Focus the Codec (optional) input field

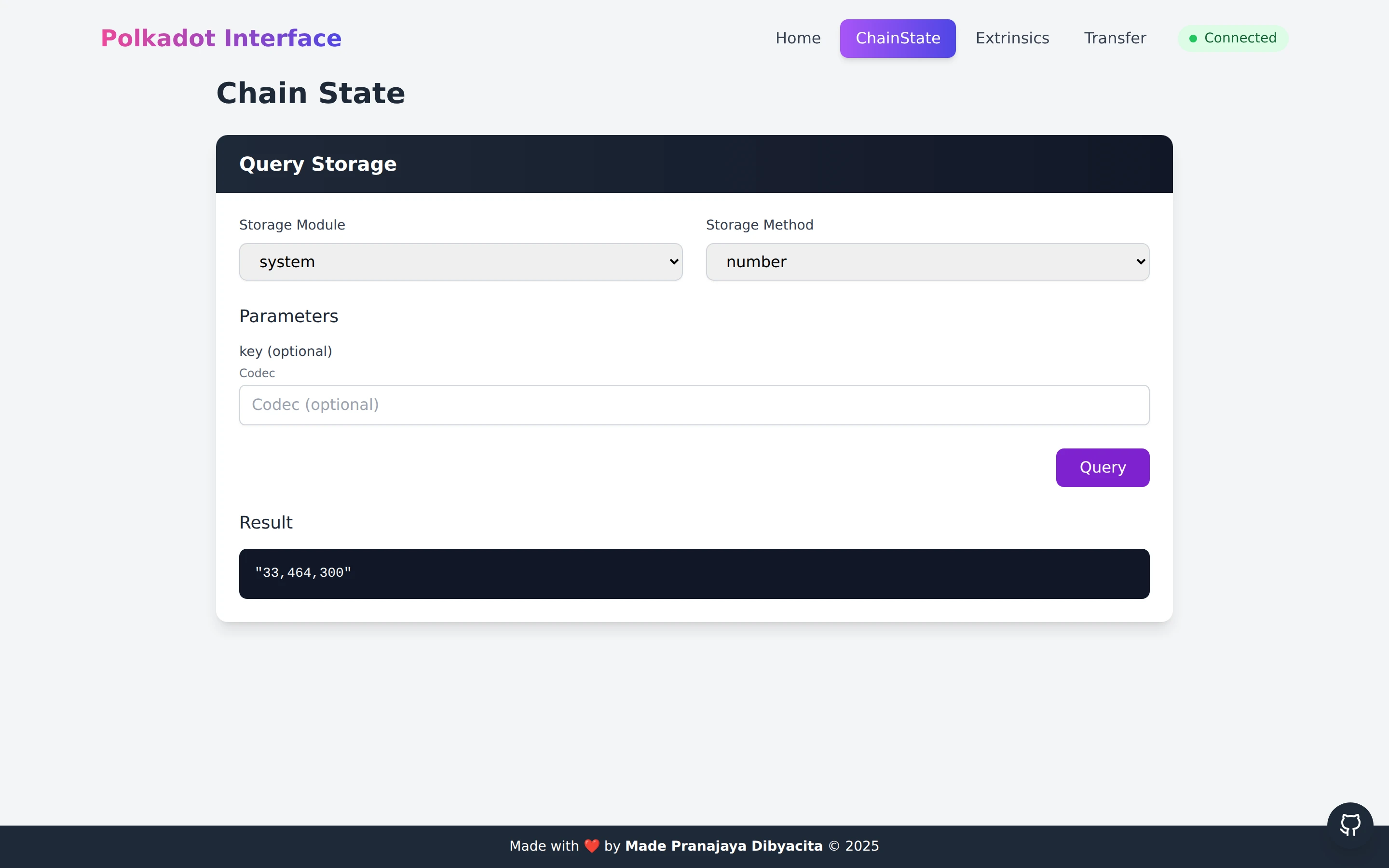click(x=694, y=405)
